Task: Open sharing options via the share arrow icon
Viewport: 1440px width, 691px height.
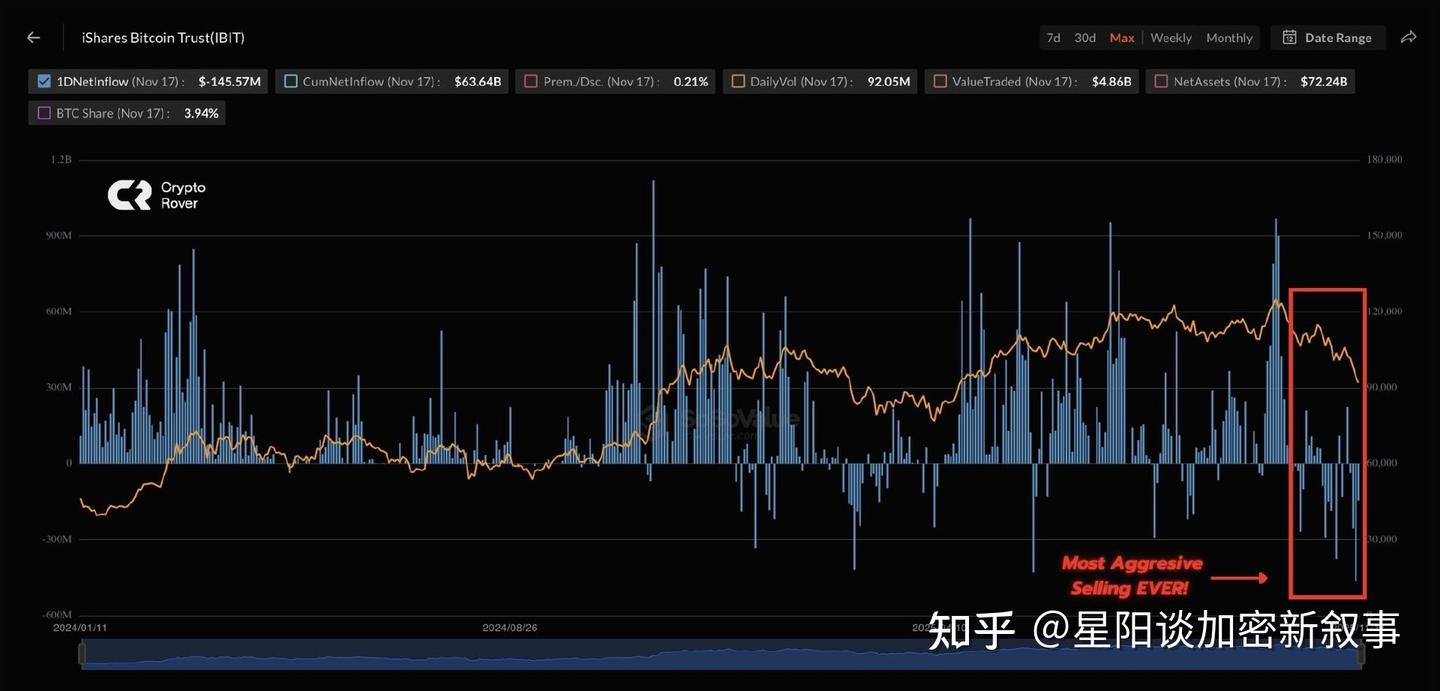Action: (1408, 36)
